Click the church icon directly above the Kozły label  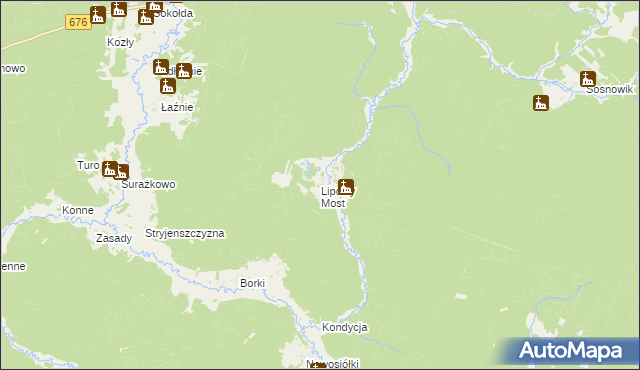pyautogui.click(x=119, y=8)
